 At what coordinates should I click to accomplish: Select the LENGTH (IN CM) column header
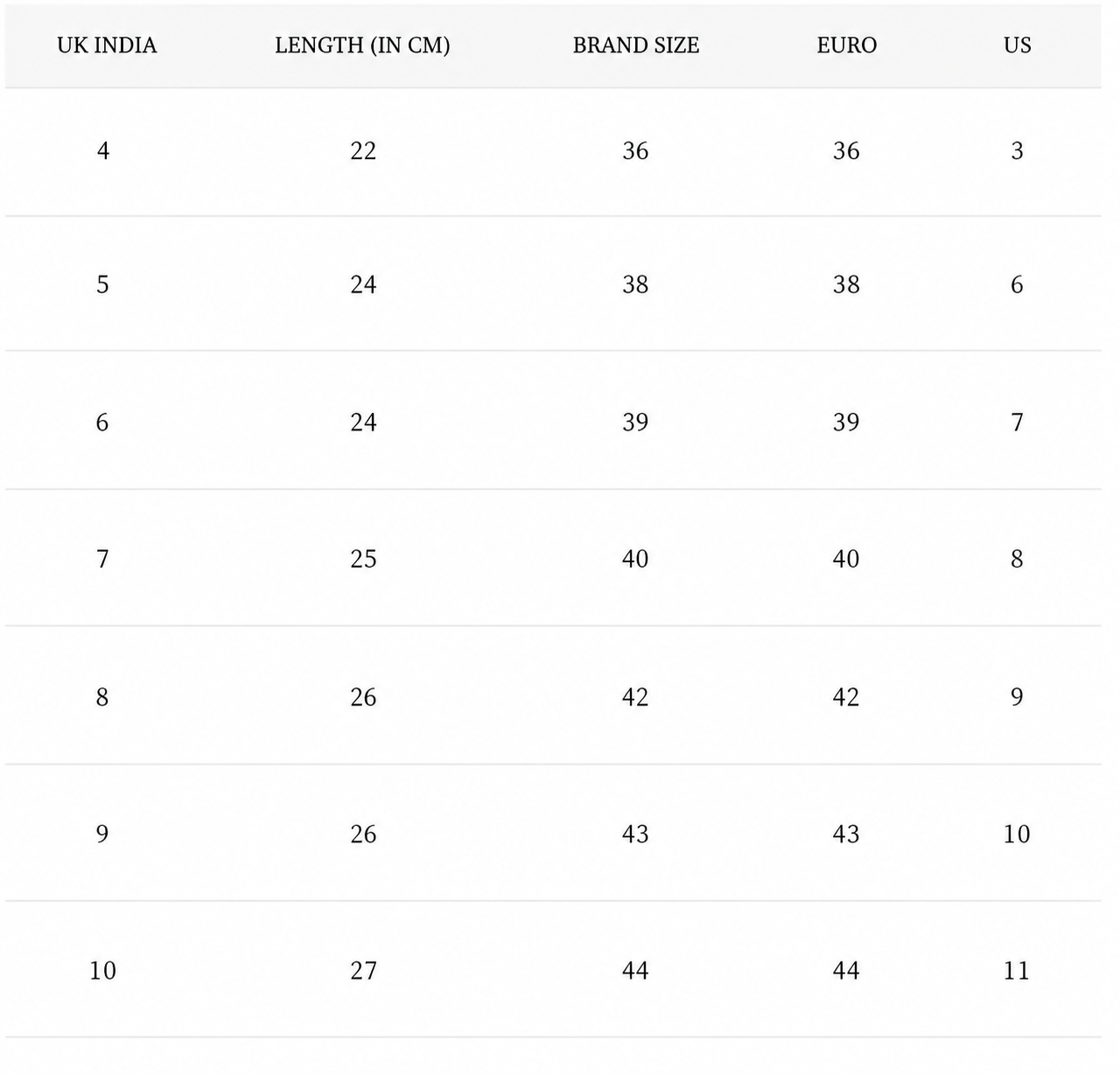362,45
